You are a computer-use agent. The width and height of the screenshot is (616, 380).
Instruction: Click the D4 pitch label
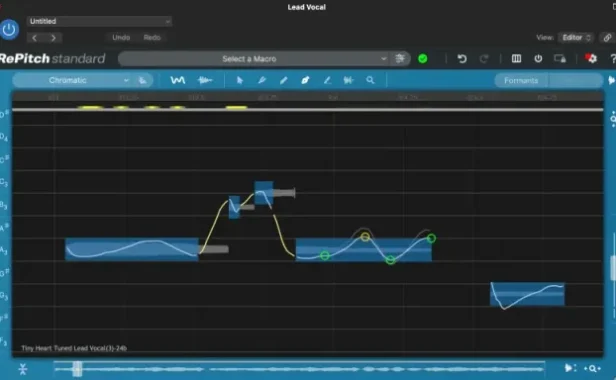4,136
